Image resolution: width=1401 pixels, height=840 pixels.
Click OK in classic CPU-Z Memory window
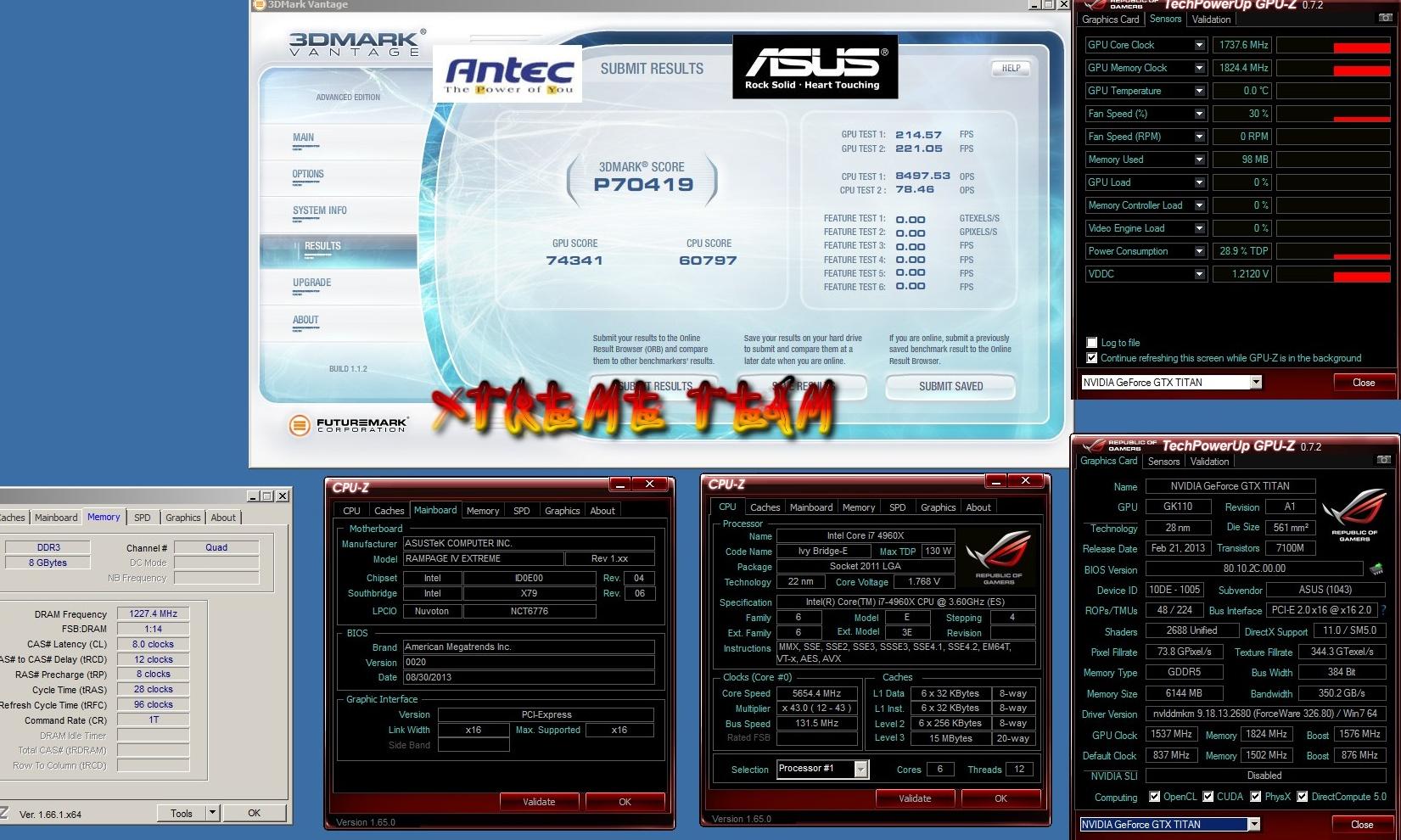pyautogui.click(x=254, y=813)
